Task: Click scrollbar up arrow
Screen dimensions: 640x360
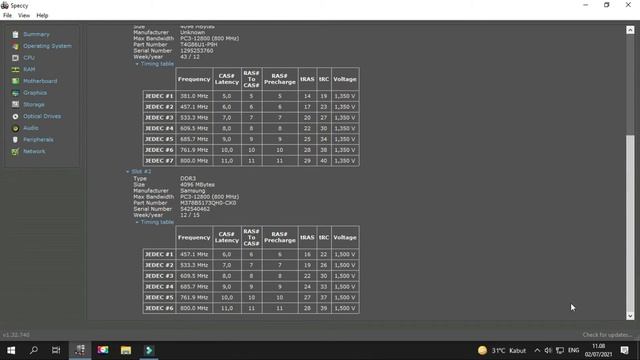Action: click(630, 30)
